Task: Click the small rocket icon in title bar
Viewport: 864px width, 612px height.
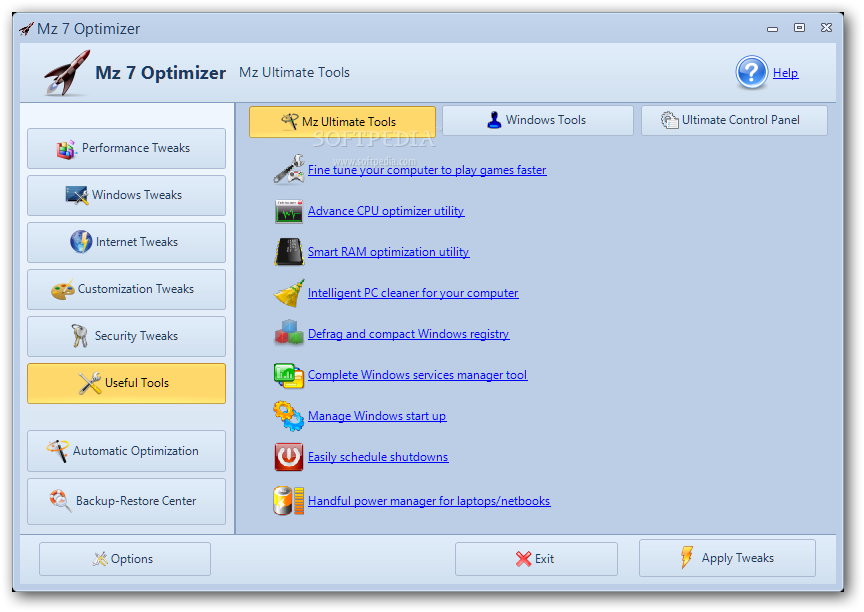Action: pos(26,29)
